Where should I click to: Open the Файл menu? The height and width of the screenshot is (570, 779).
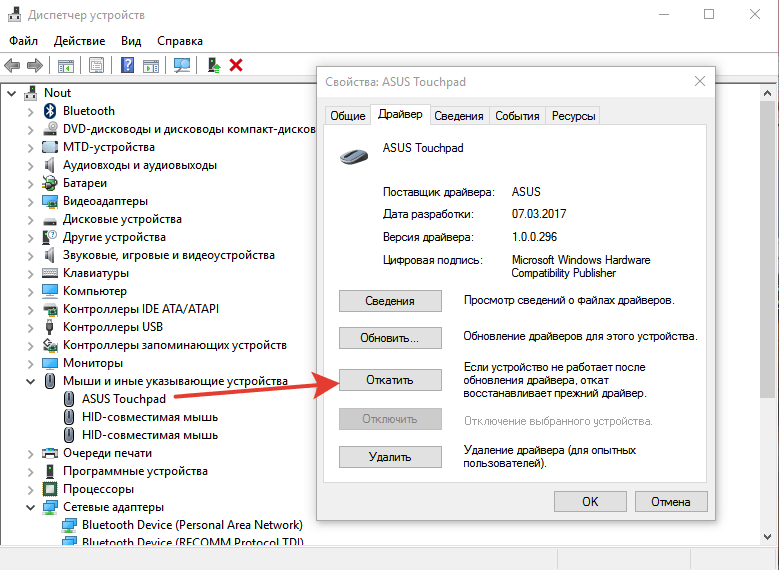[x=23, y=41]
